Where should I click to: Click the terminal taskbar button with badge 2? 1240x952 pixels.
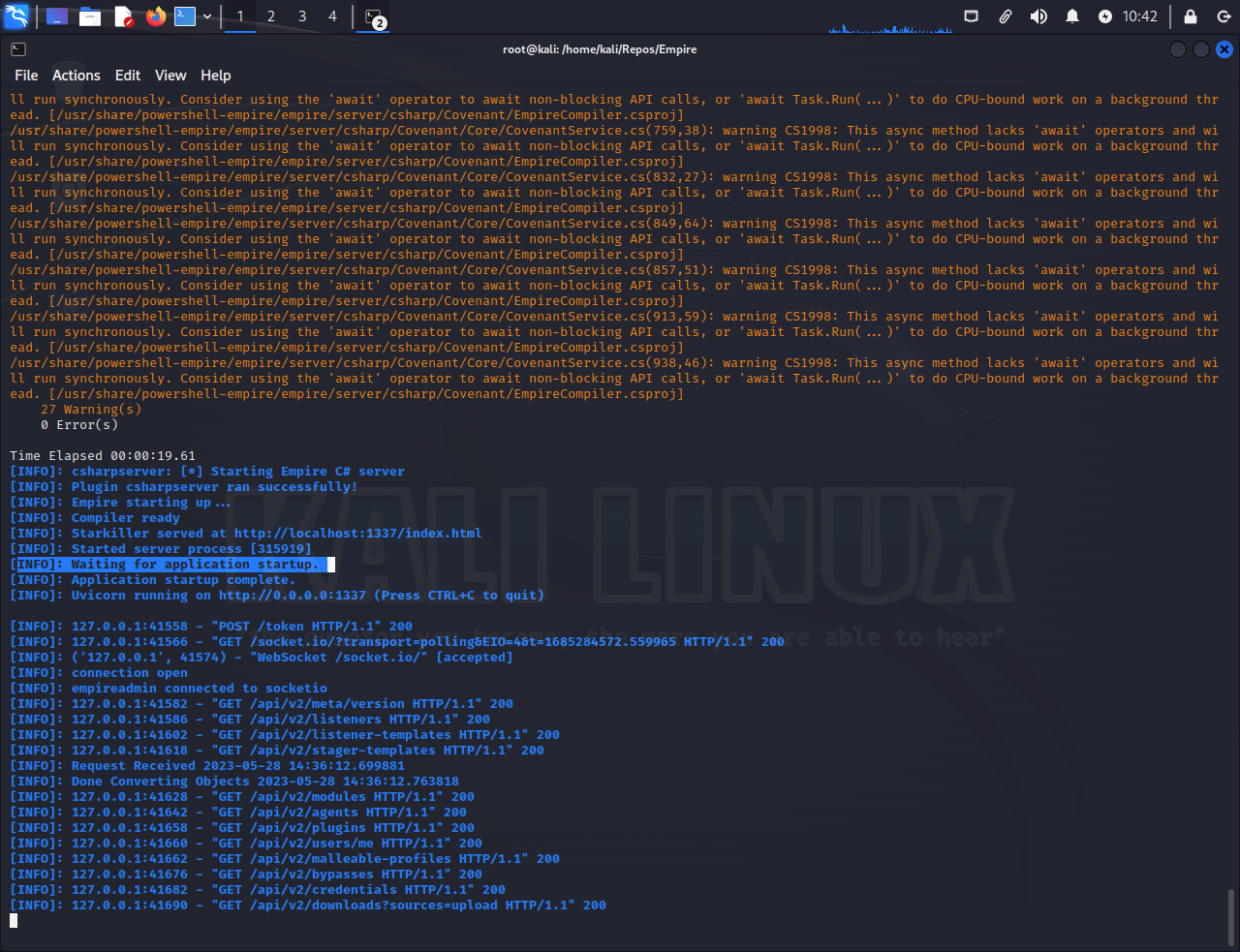[x=375, y=17]
